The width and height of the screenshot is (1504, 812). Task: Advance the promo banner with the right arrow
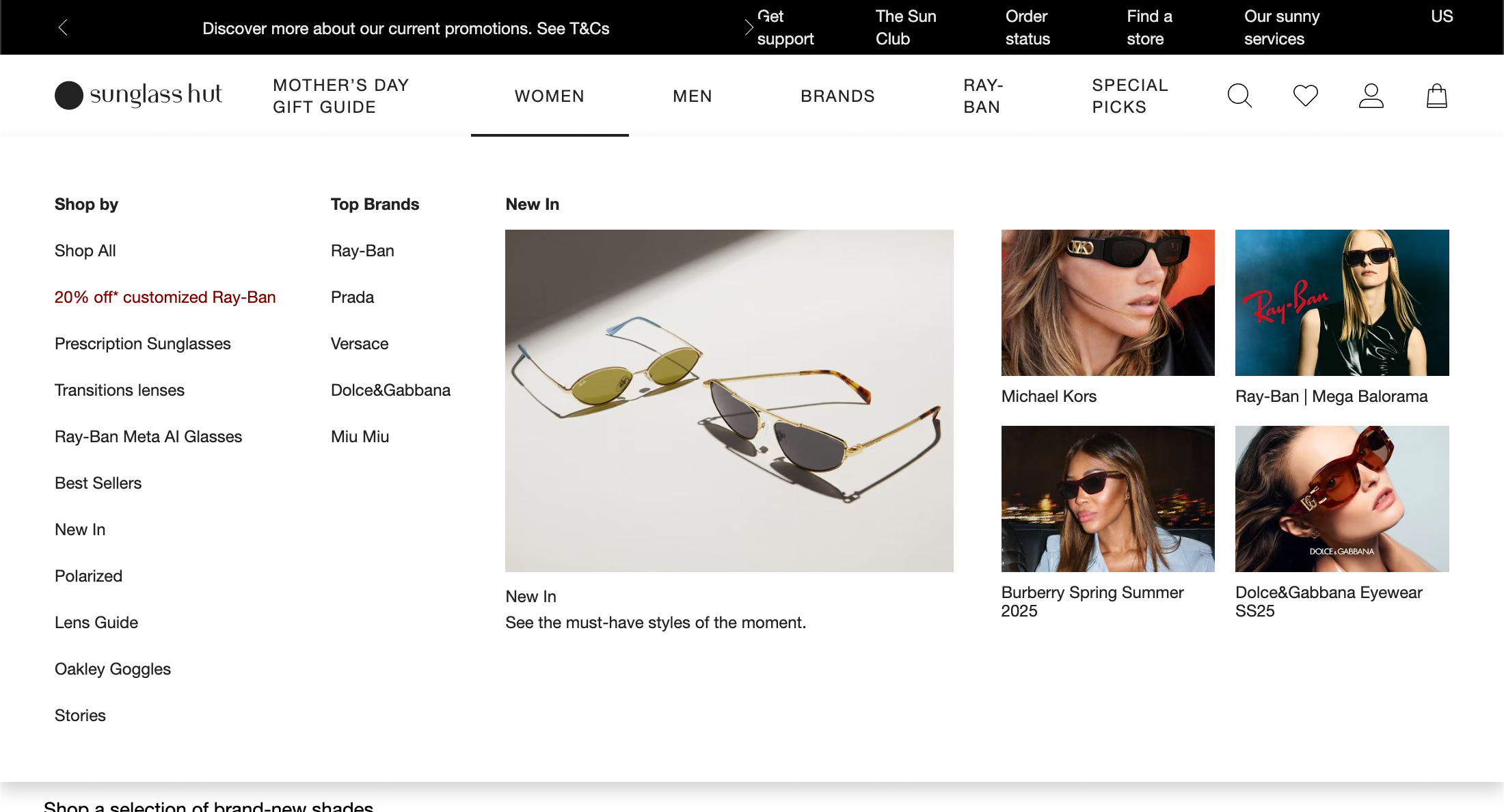(x=749, y=27)
